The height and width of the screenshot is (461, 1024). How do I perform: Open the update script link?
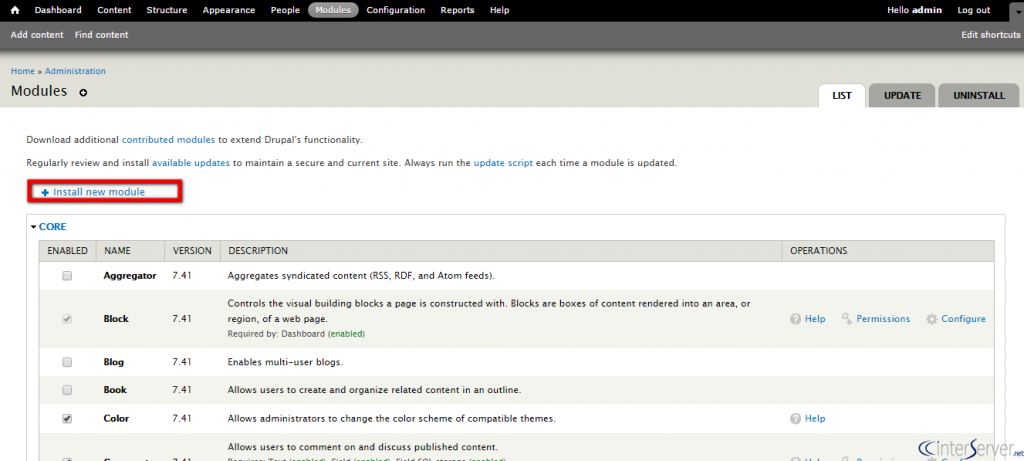(504, 163)
